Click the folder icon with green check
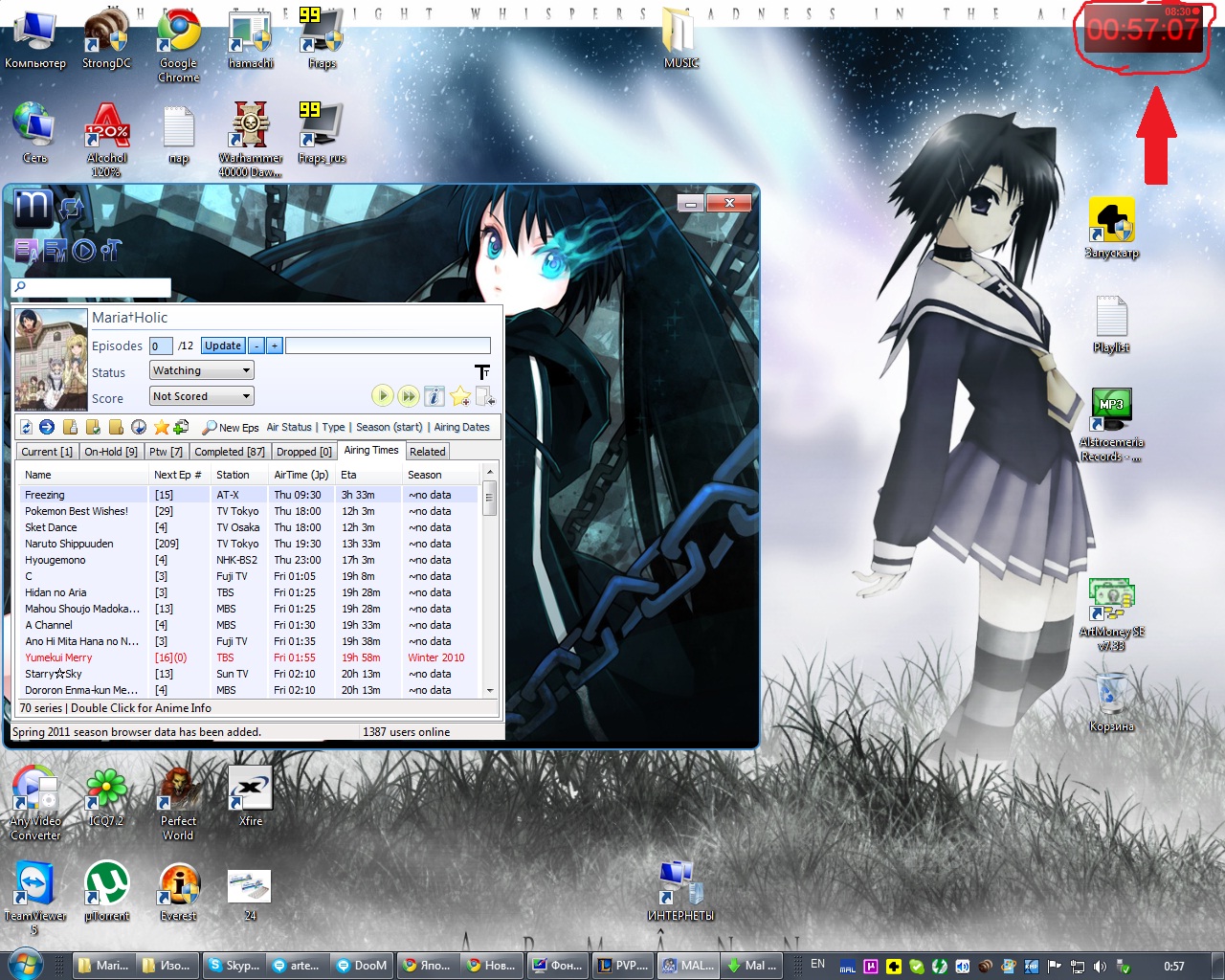Screen dimensions: 1225x980 point(93,427)
